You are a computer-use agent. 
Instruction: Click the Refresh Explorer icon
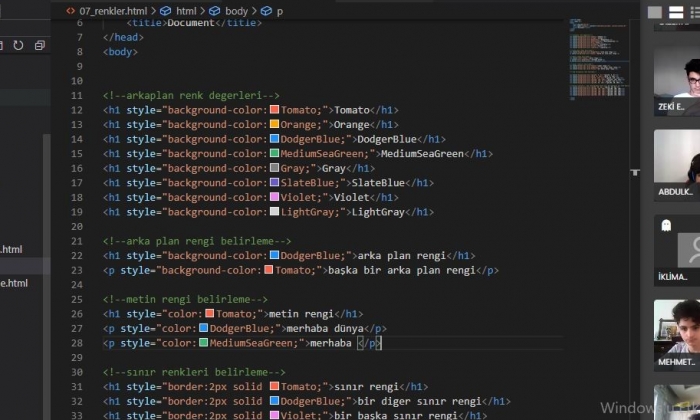click(16, 45)
